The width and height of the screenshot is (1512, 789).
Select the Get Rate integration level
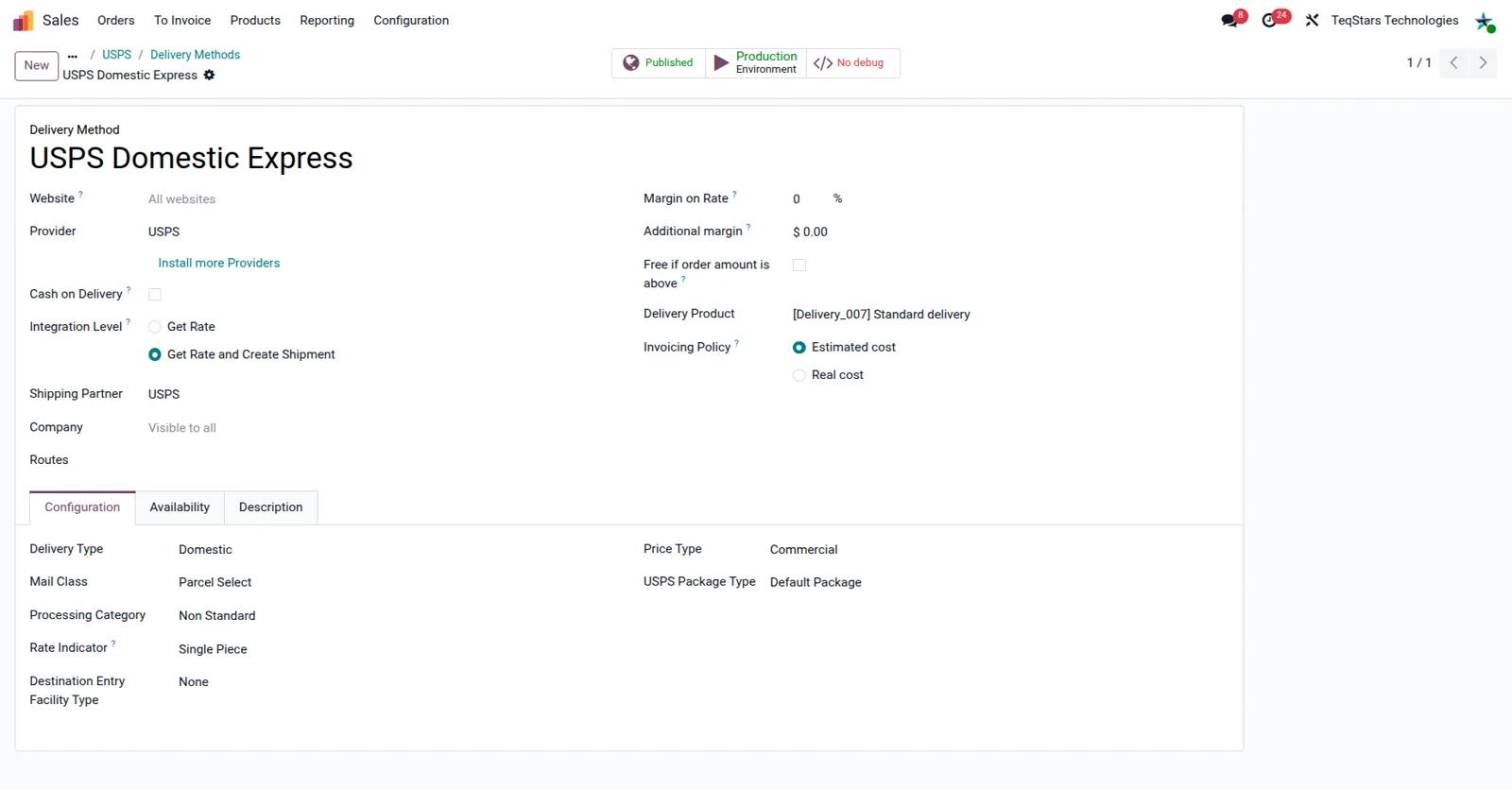[155, 327]
